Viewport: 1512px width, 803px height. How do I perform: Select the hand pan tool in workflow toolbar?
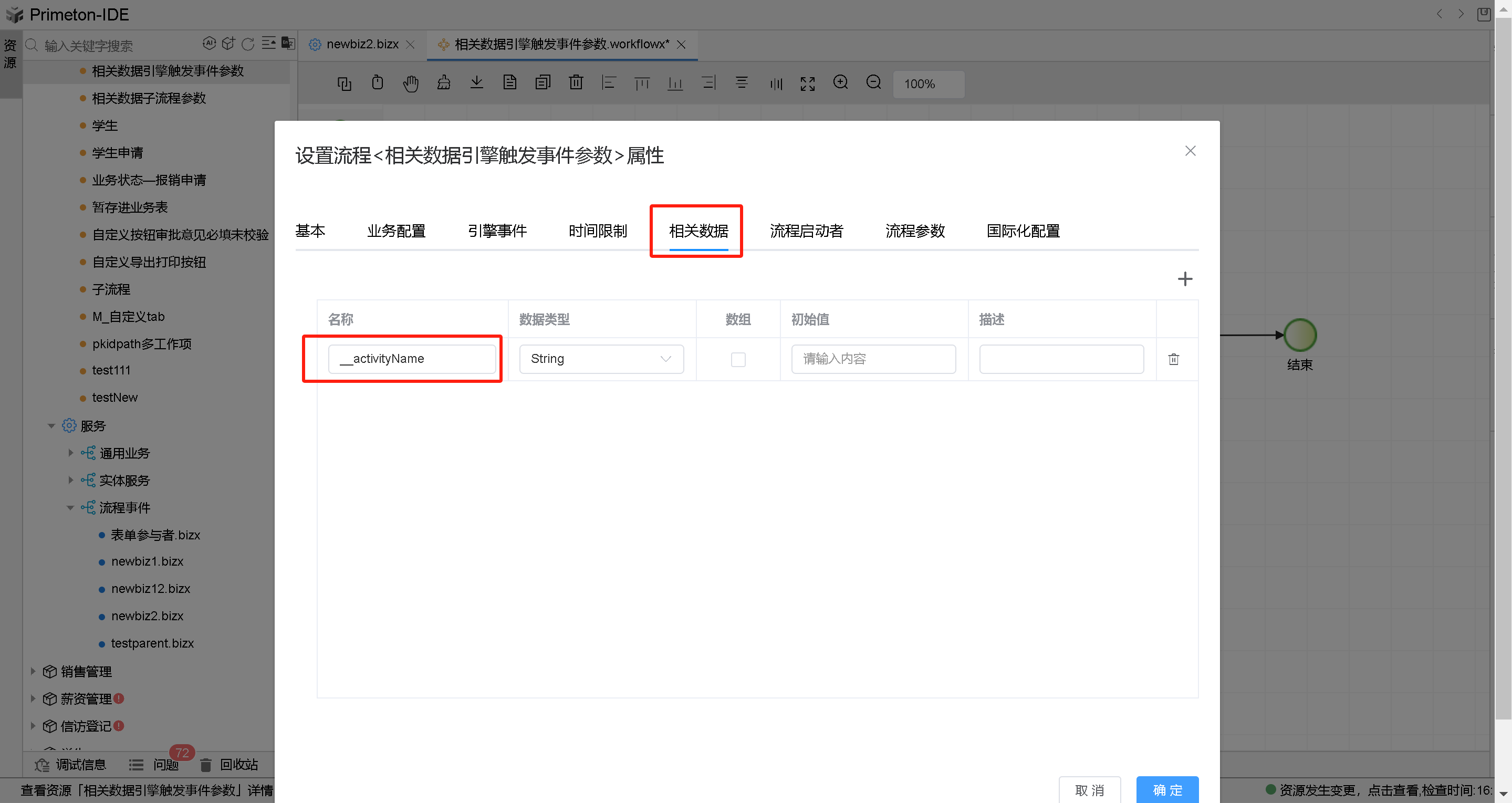[411, 84]
